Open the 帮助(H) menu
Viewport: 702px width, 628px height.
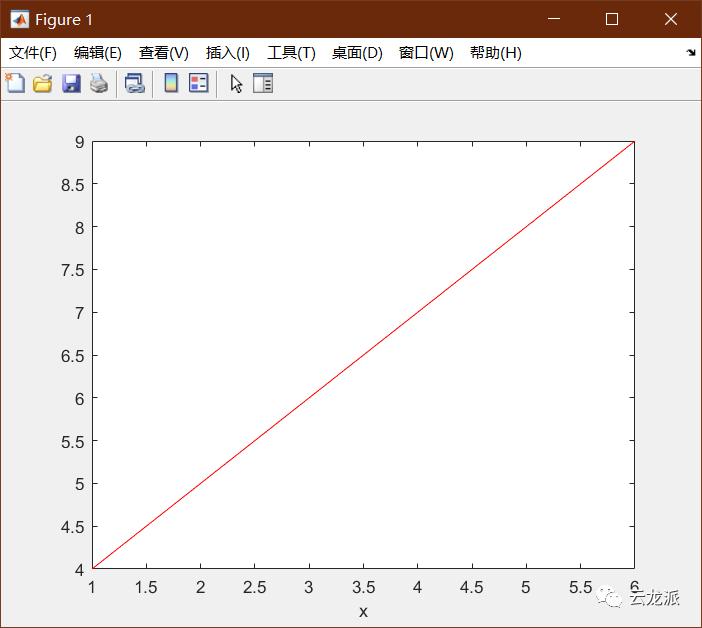(496, 53)
